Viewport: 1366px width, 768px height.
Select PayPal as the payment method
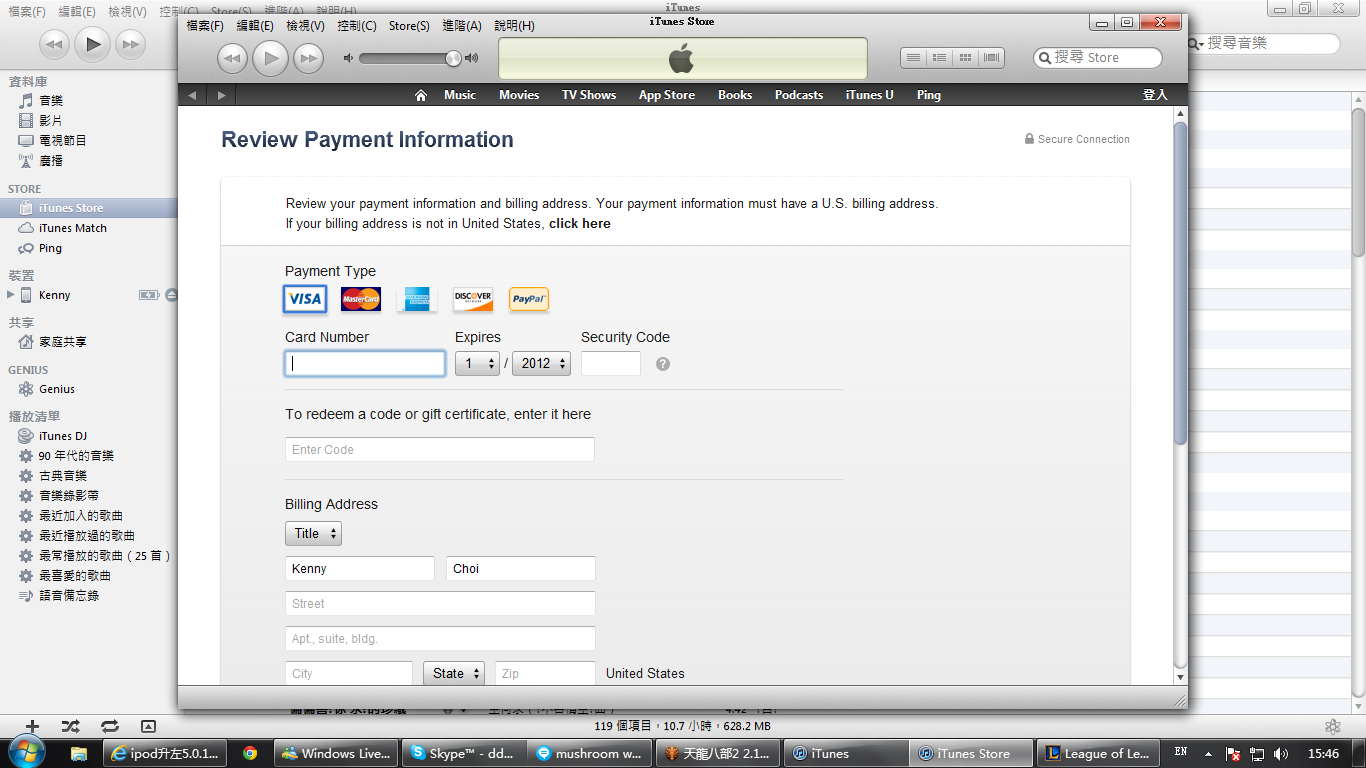(x=529, y=299)
